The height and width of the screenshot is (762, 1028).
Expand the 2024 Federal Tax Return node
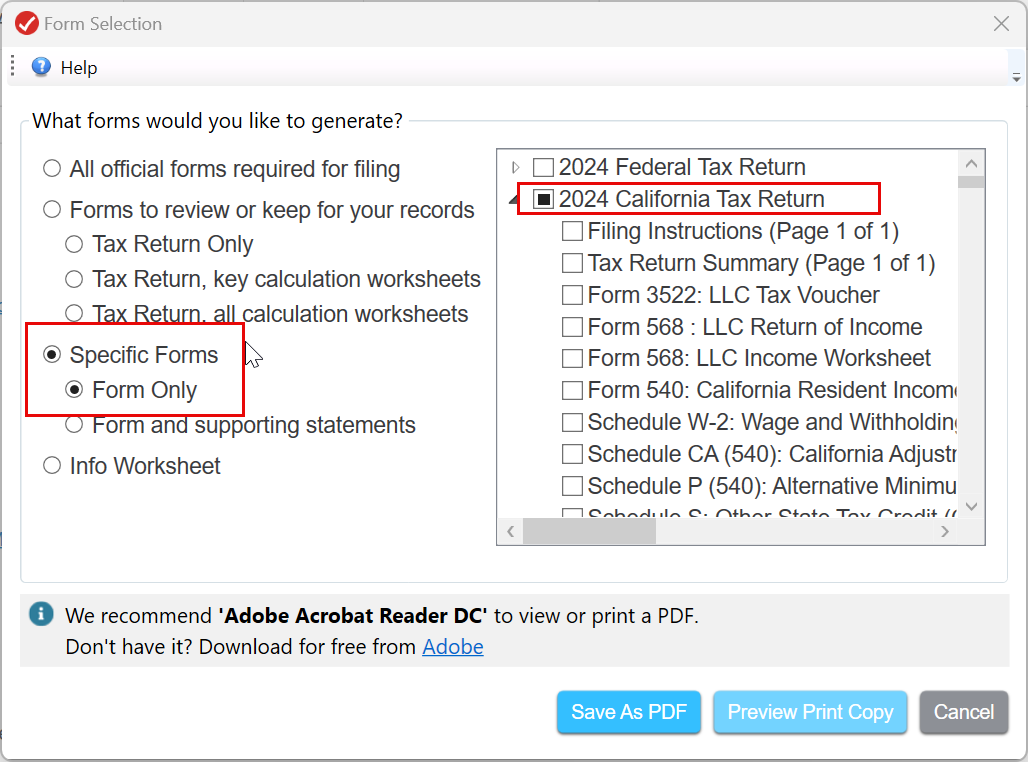(x=515, y=167)
